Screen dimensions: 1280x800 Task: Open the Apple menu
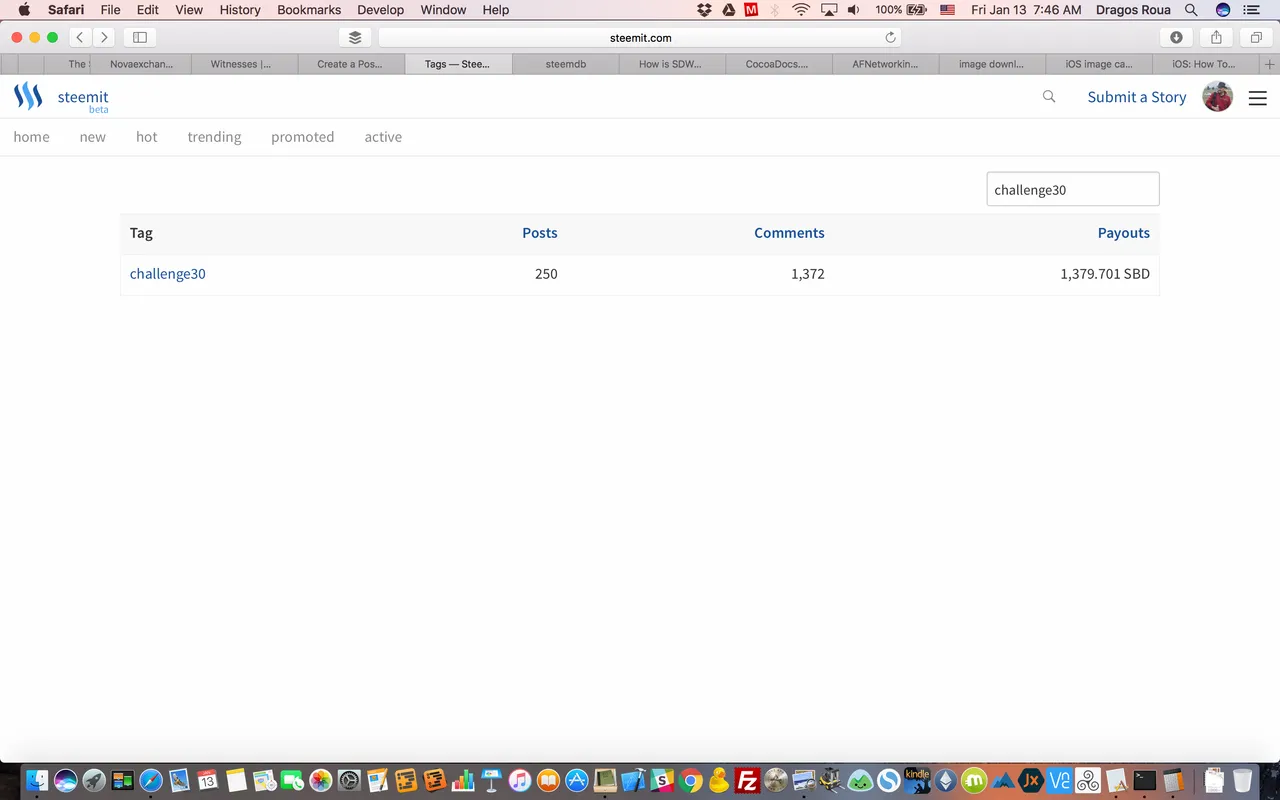coord(24,10)
